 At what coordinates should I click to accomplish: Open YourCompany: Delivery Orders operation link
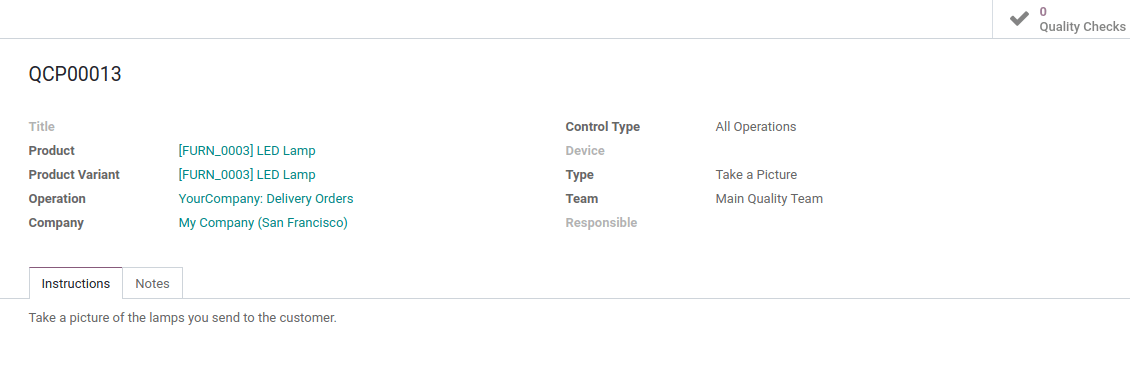point(266,198)
